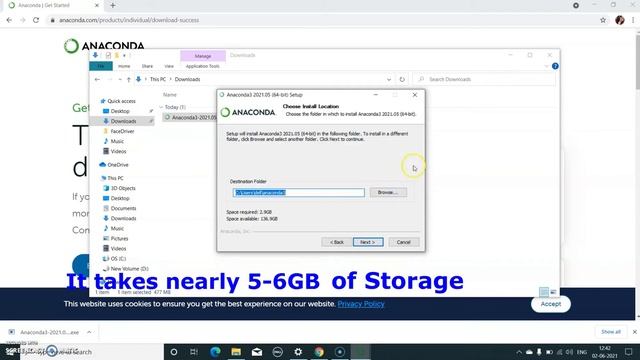Click the New folder icon in Explorer title bar
Screen dimensions: 640x360
pos(117,56)
